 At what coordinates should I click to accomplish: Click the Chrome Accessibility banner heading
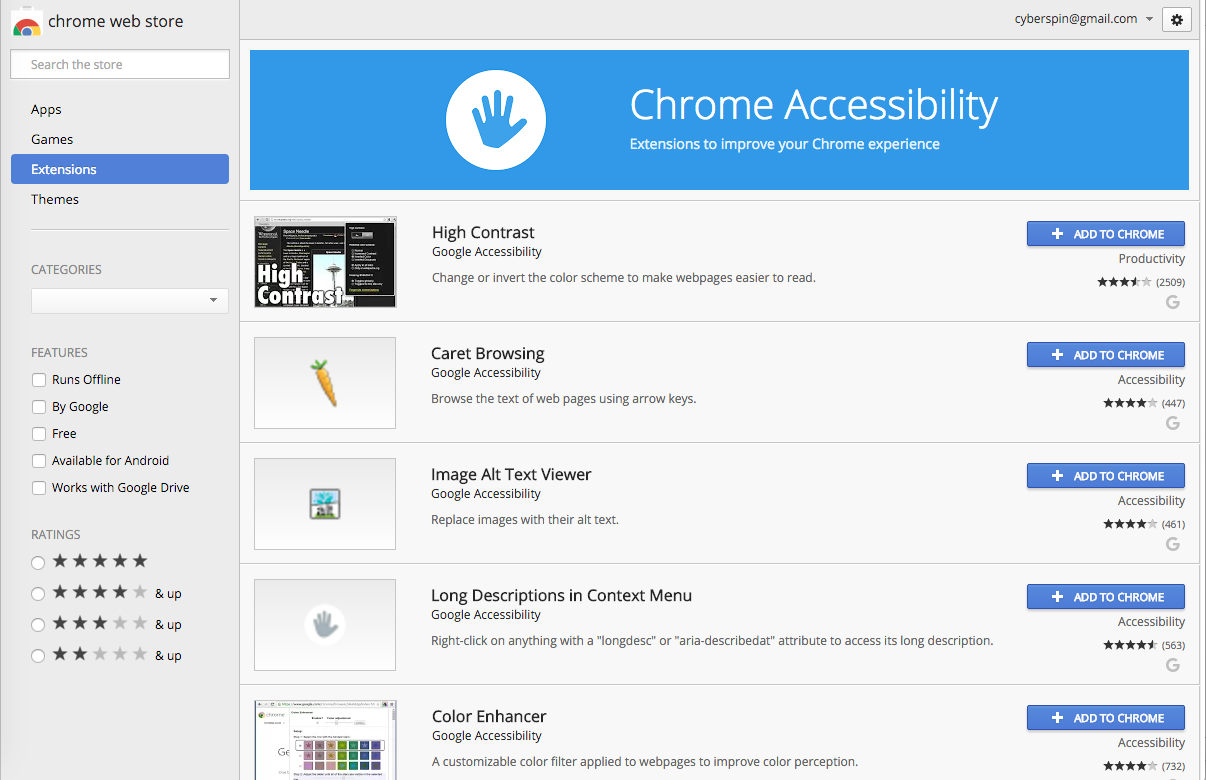[x=814, y=105]
